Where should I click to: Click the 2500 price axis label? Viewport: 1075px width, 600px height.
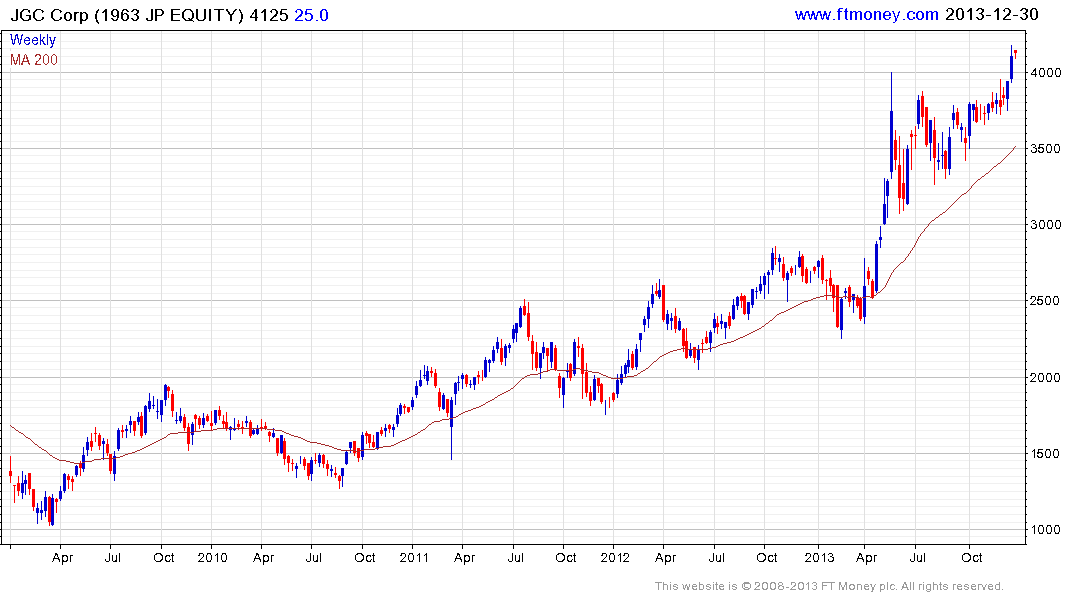click(1046, 301)
